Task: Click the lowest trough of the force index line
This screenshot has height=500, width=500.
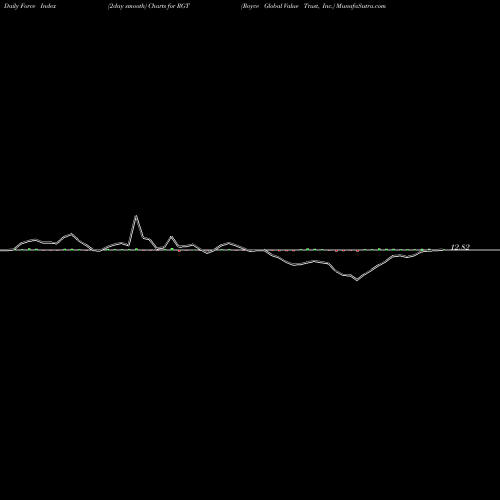Action: (x=357, y=280)
